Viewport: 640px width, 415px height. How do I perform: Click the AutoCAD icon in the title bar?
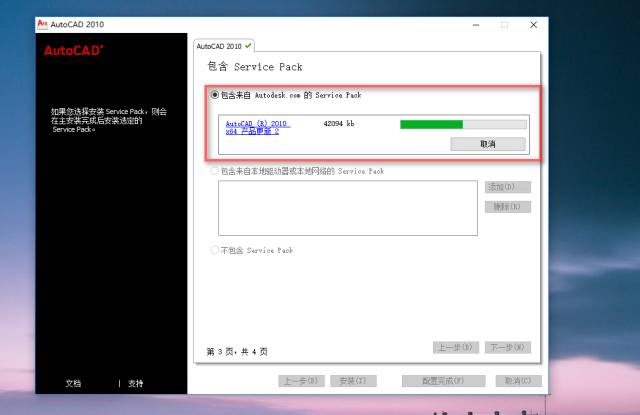42,24
